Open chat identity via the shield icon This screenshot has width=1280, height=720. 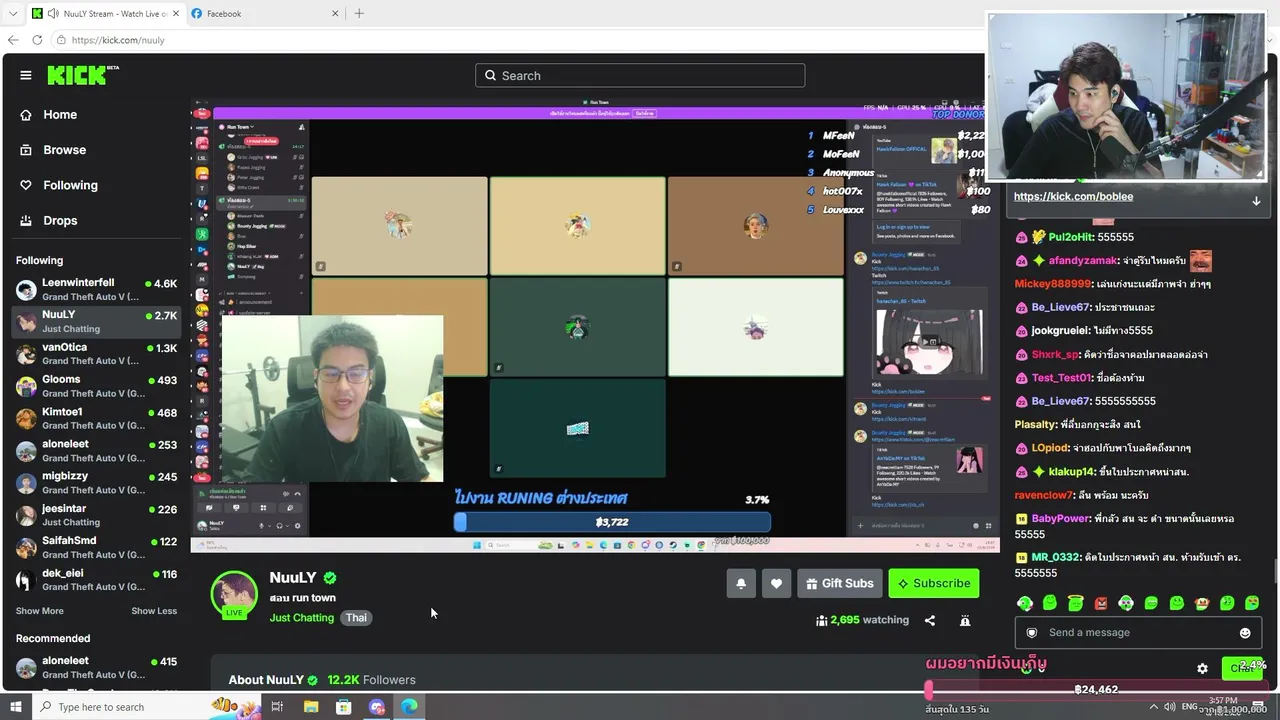(1032, 633)
